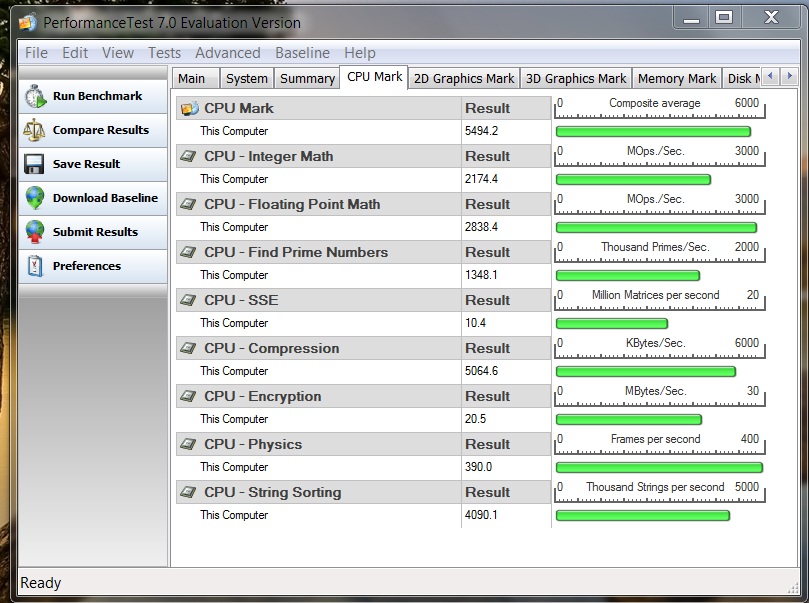
Task: Click the chip icon beside CPU - String Sorting
Action: [x=188, y=492]
